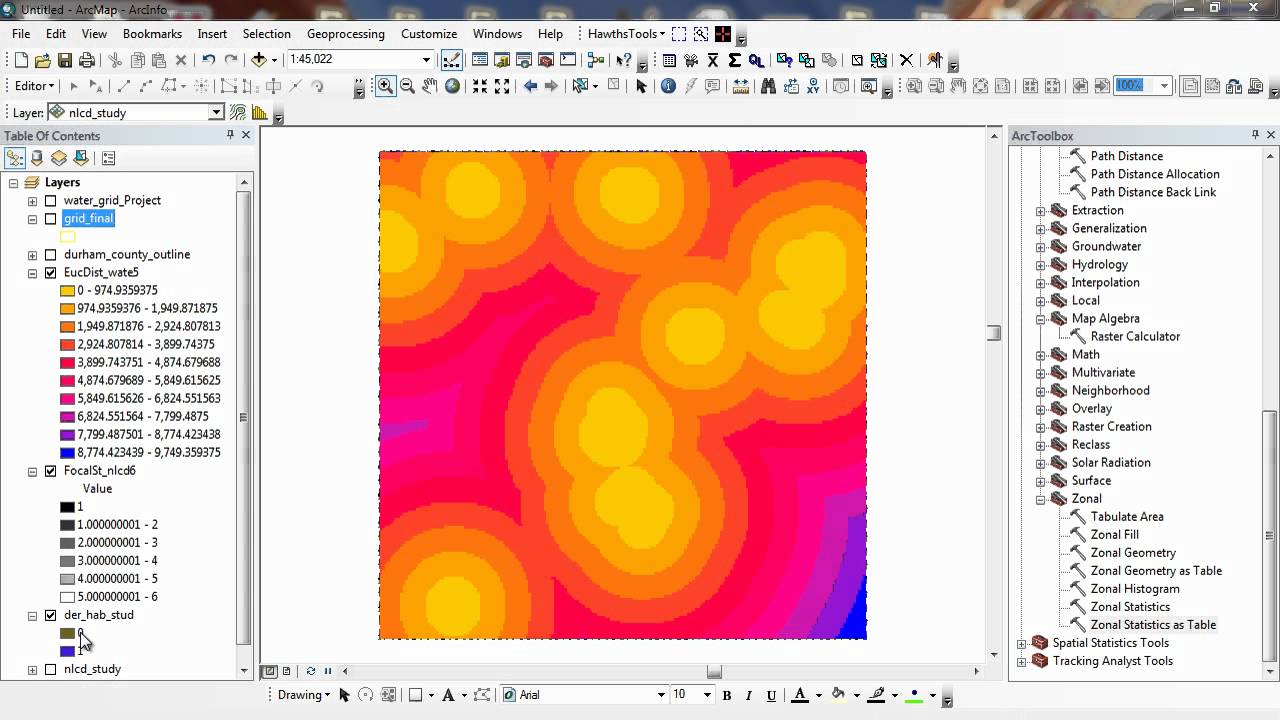The image size is (1280, 720).
Task: Open the Windows menu
Action: pos(497,34)
